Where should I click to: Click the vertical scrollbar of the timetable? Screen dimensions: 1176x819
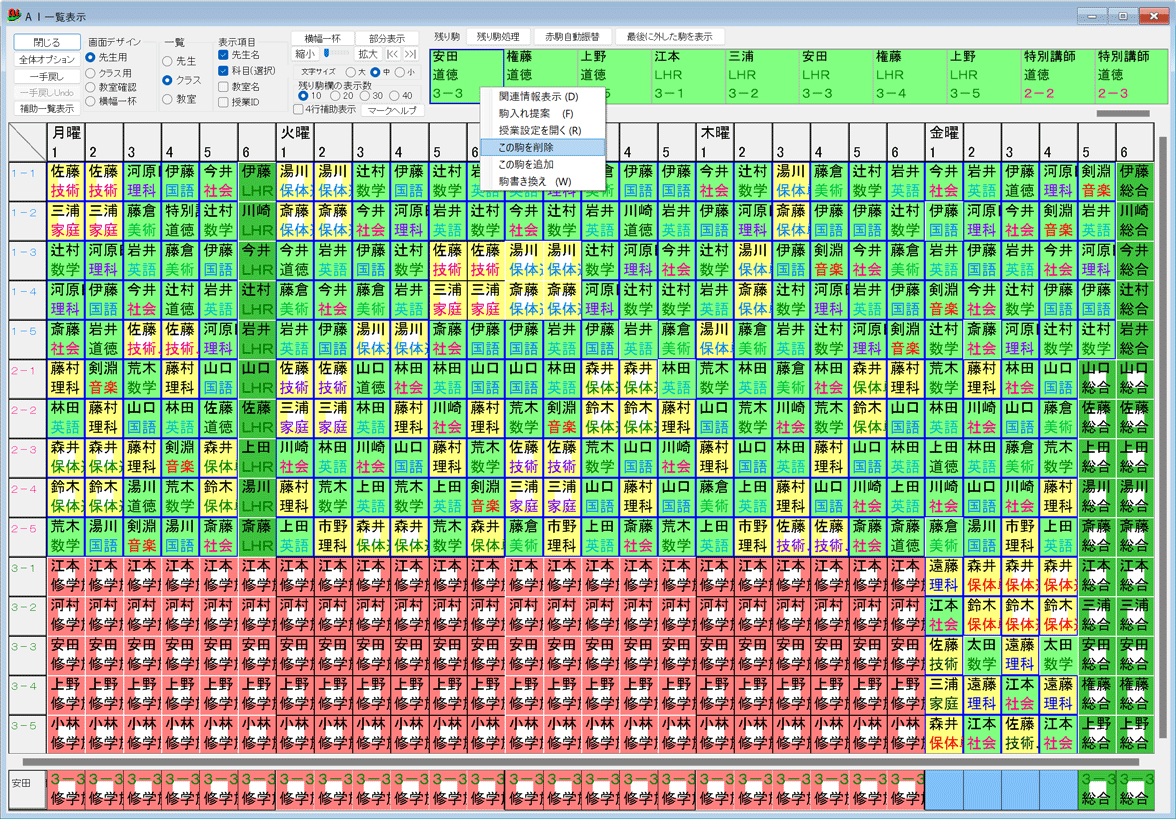point(1163,440)
